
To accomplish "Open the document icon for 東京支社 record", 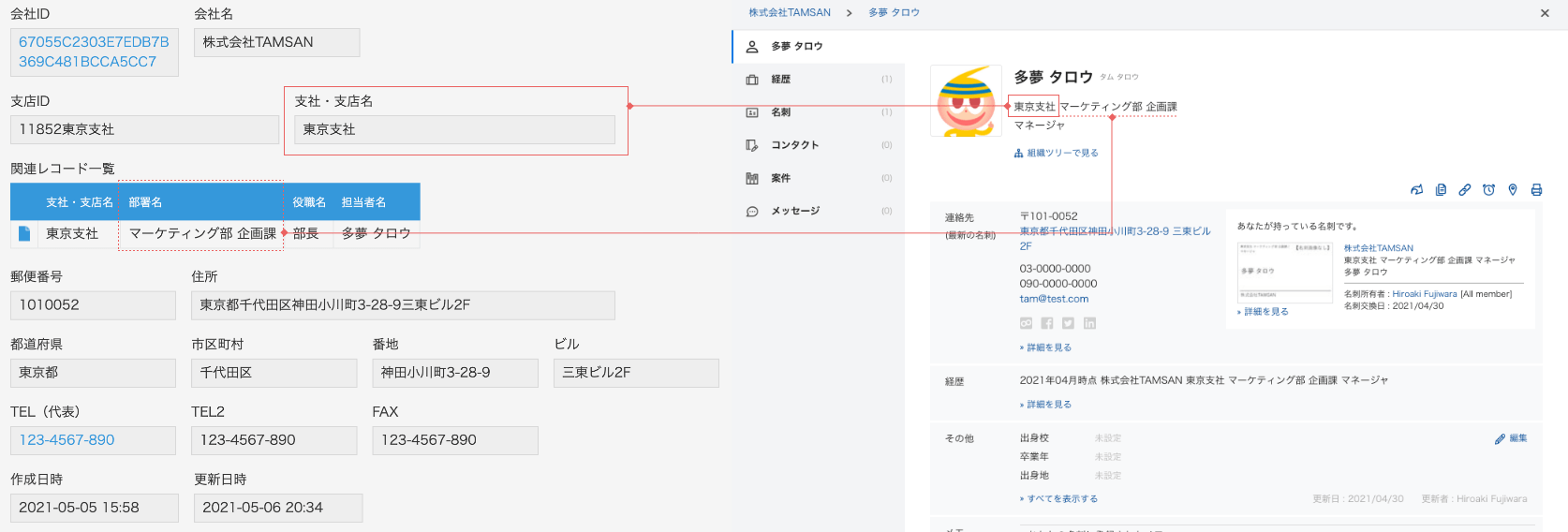I will point(24,233).
